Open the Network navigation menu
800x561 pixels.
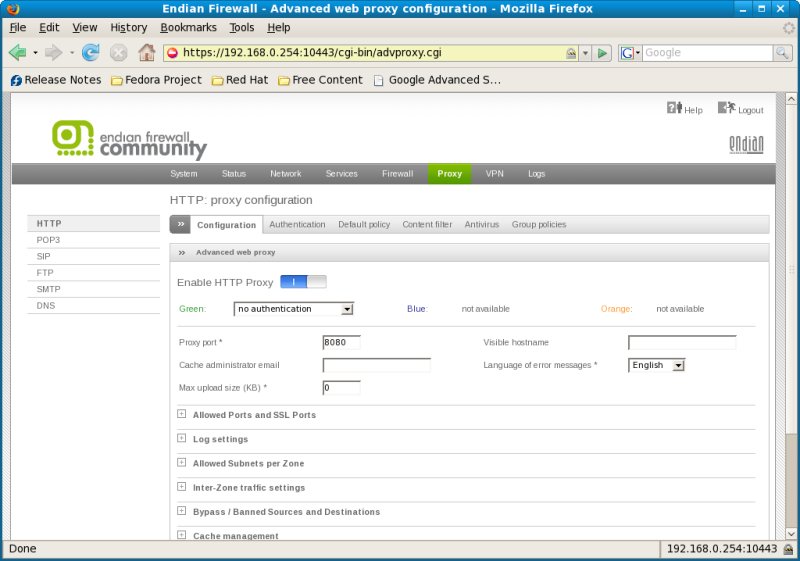[286, 174]
